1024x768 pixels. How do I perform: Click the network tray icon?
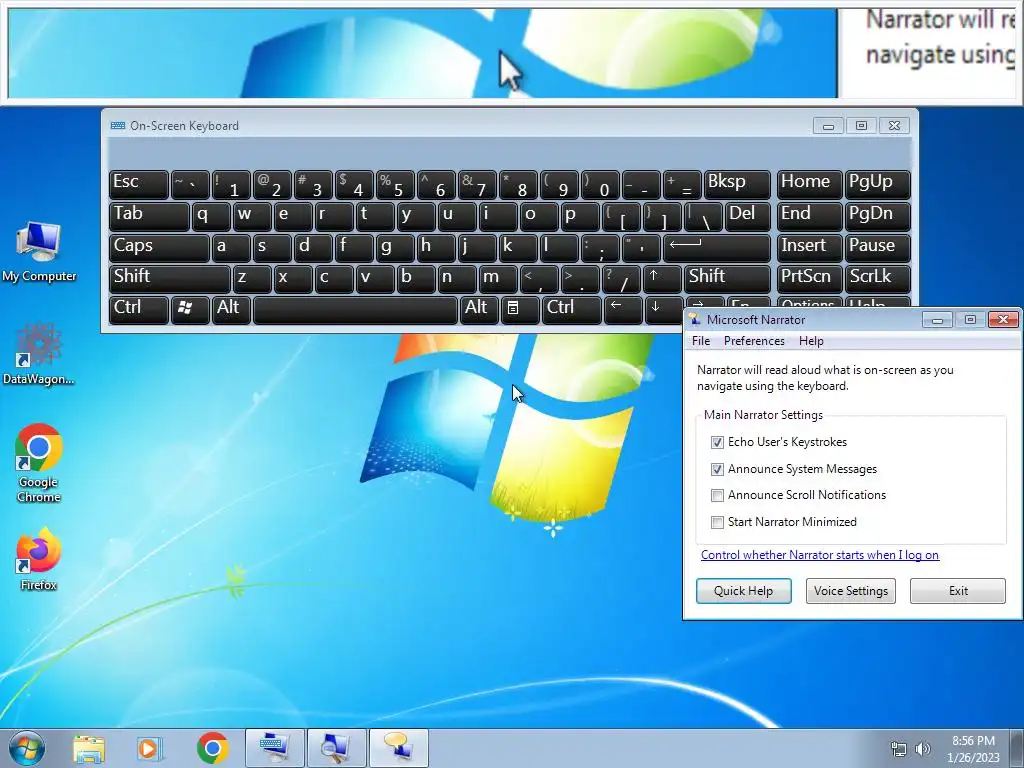899,748
